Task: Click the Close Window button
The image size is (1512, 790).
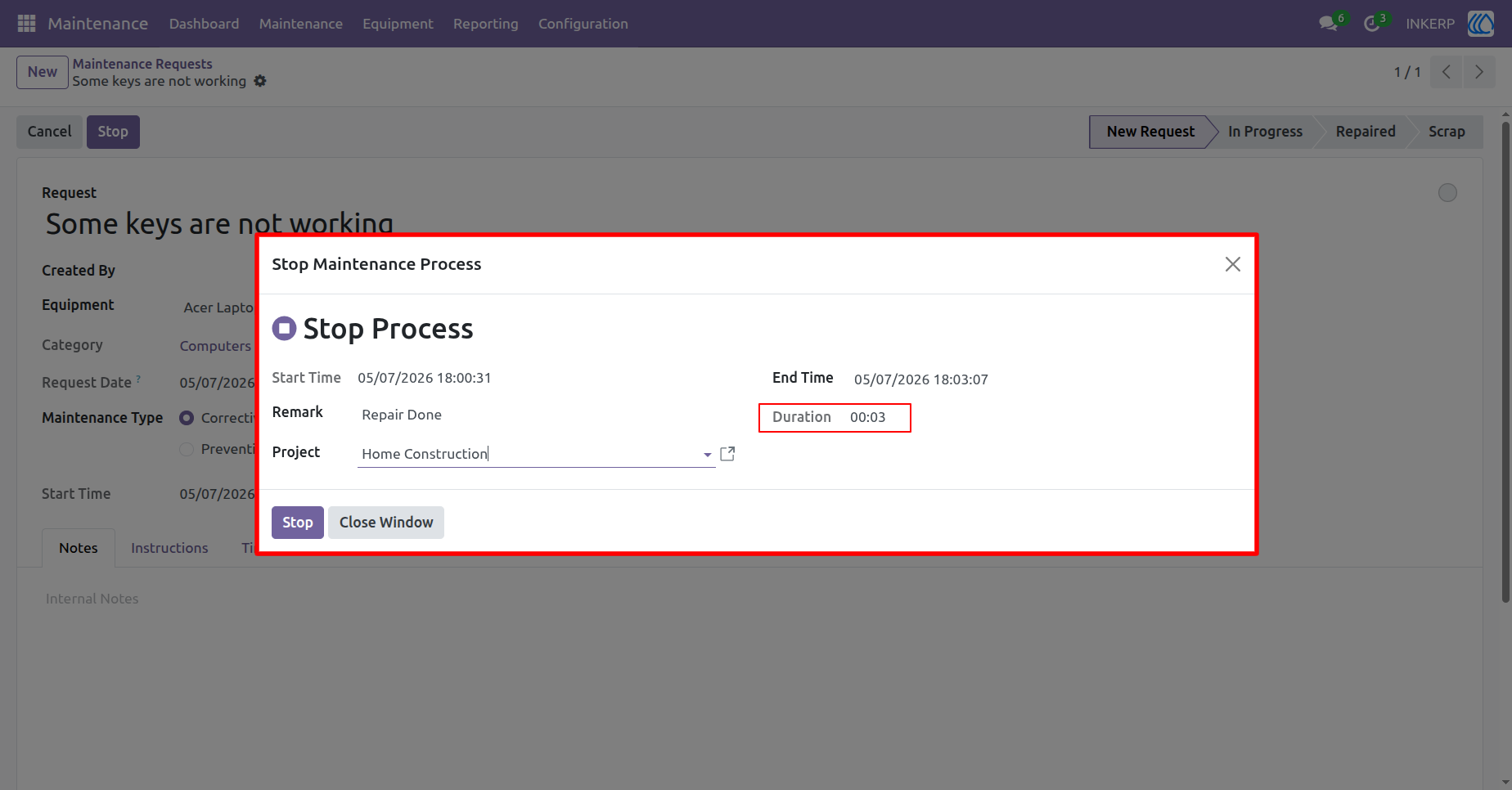Action: 386,523
